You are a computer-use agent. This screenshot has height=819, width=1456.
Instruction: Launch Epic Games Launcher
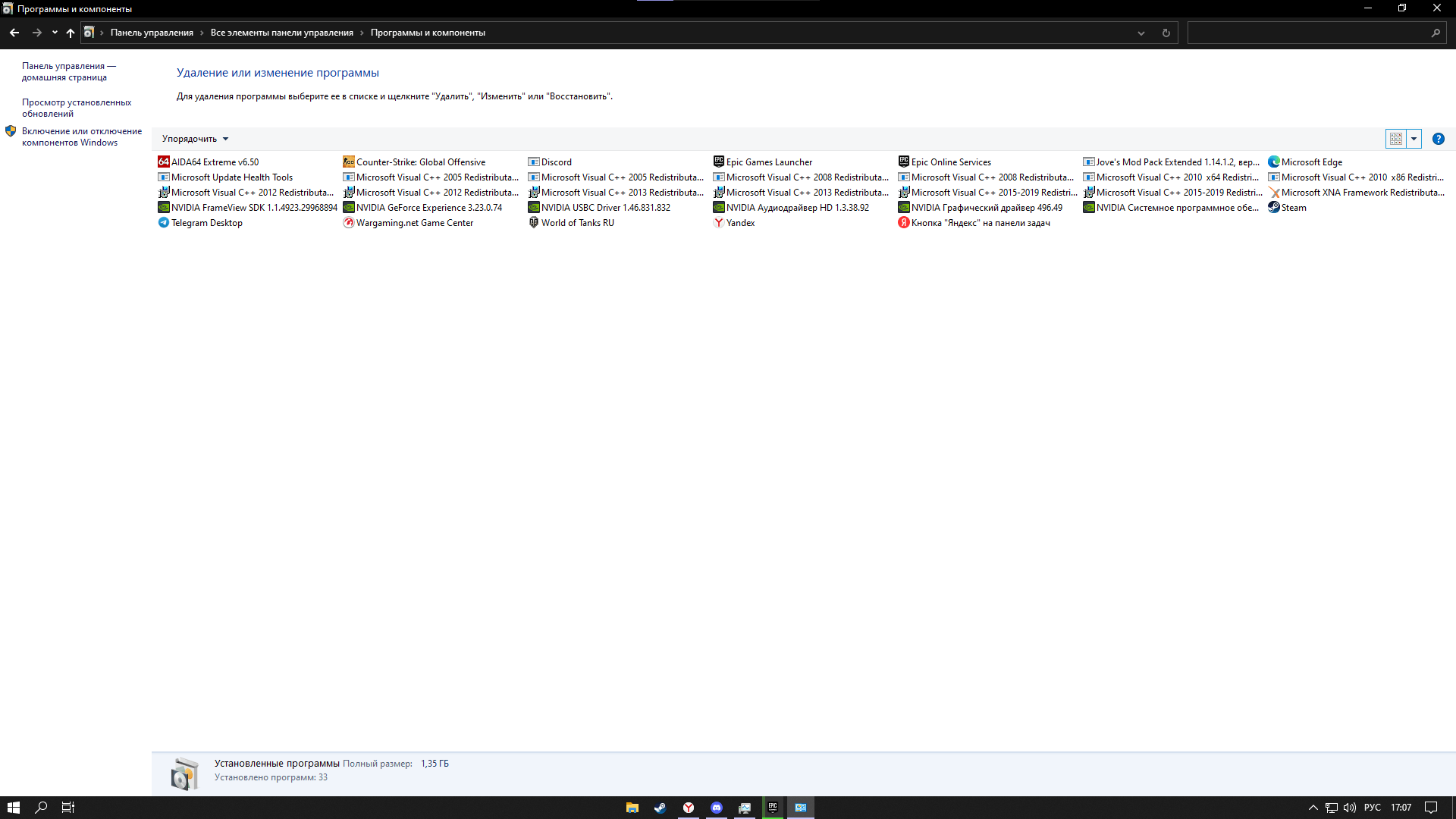point(769,162)
